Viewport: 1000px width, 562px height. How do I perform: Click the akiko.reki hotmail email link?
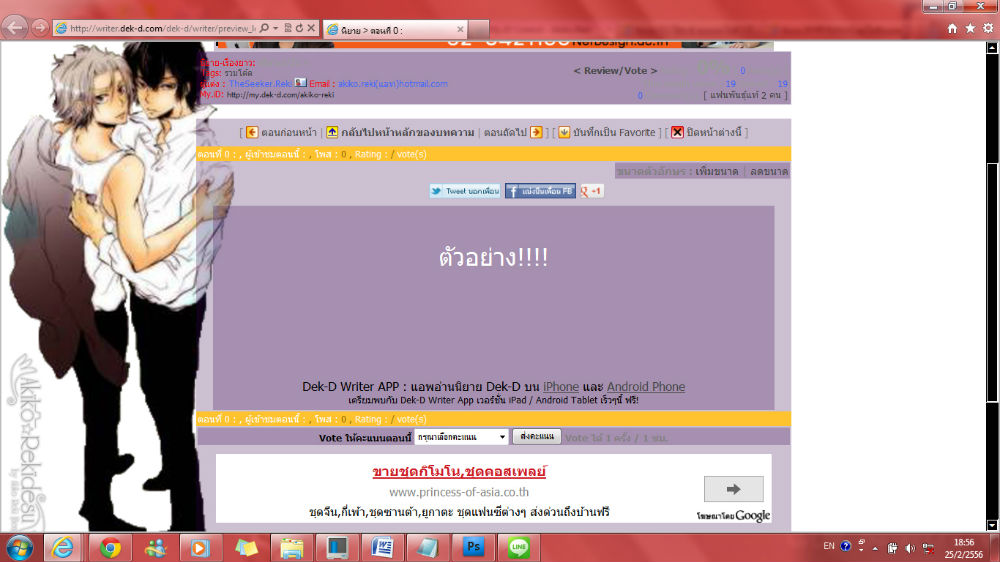tap(393, 84)
